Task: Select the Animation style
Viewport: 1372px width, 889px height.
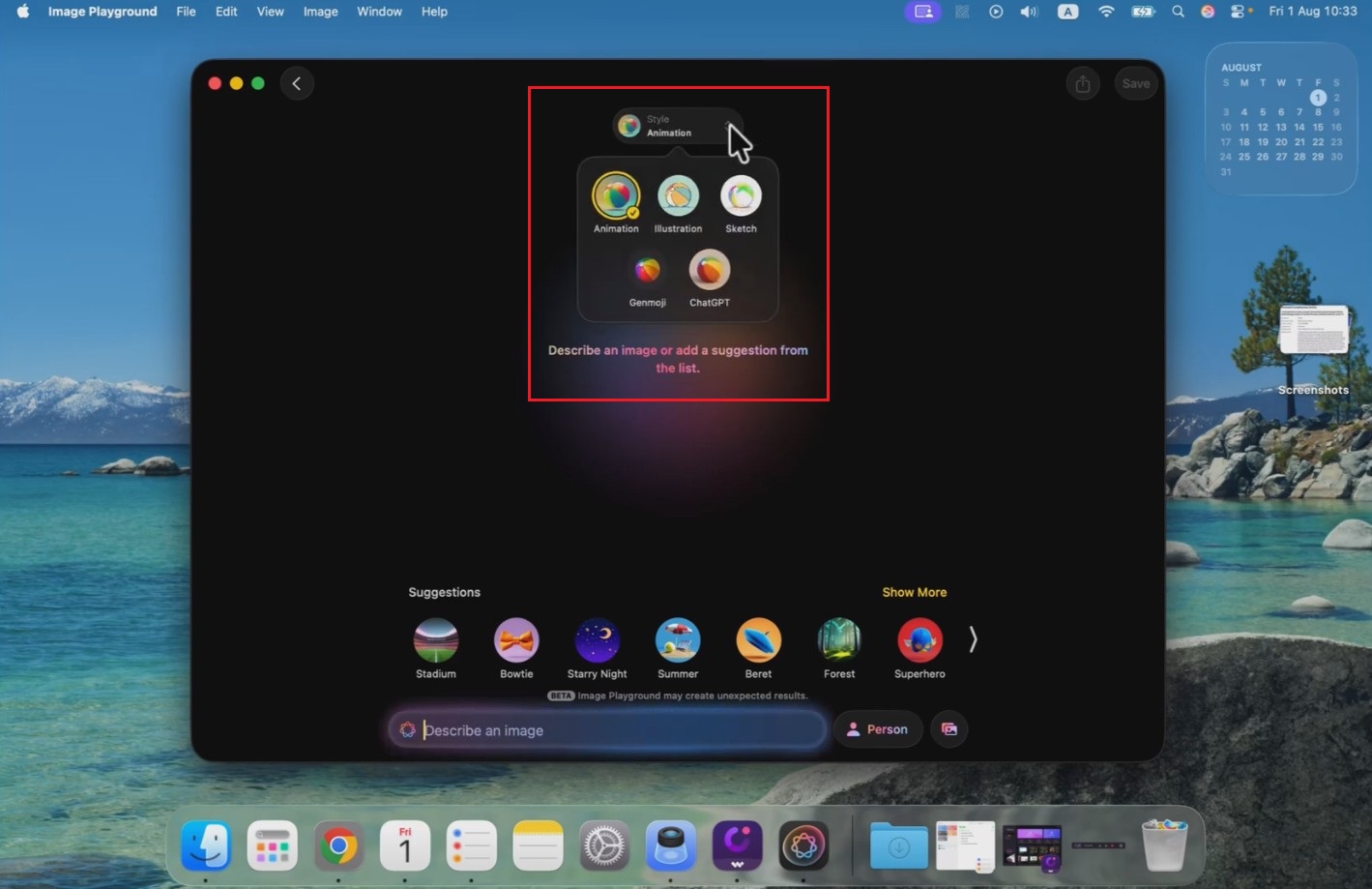Action: point(616,203)
